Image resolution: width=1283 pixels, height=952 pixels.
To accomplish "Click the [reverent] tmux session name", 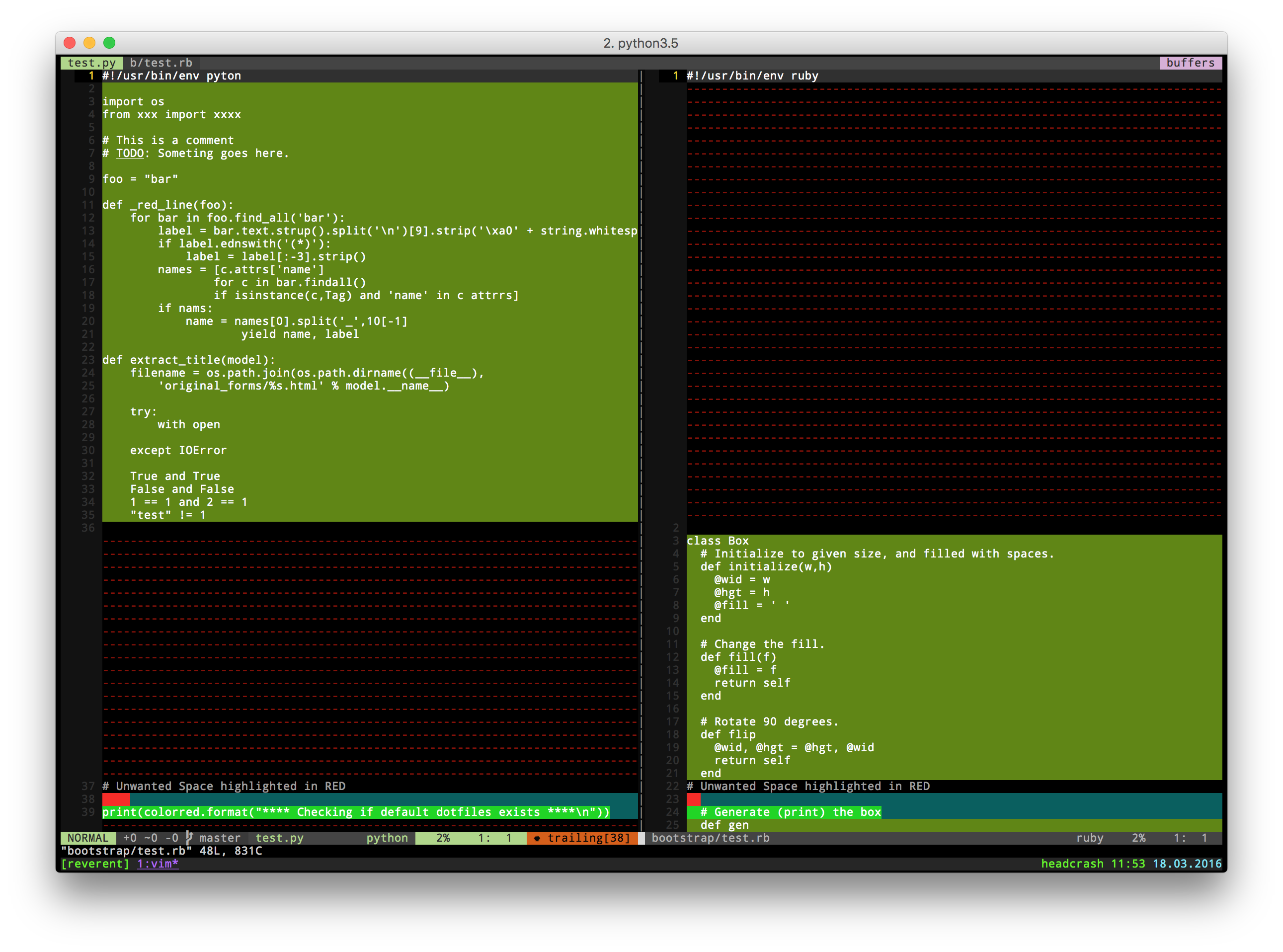I will [x=95, y=864].
